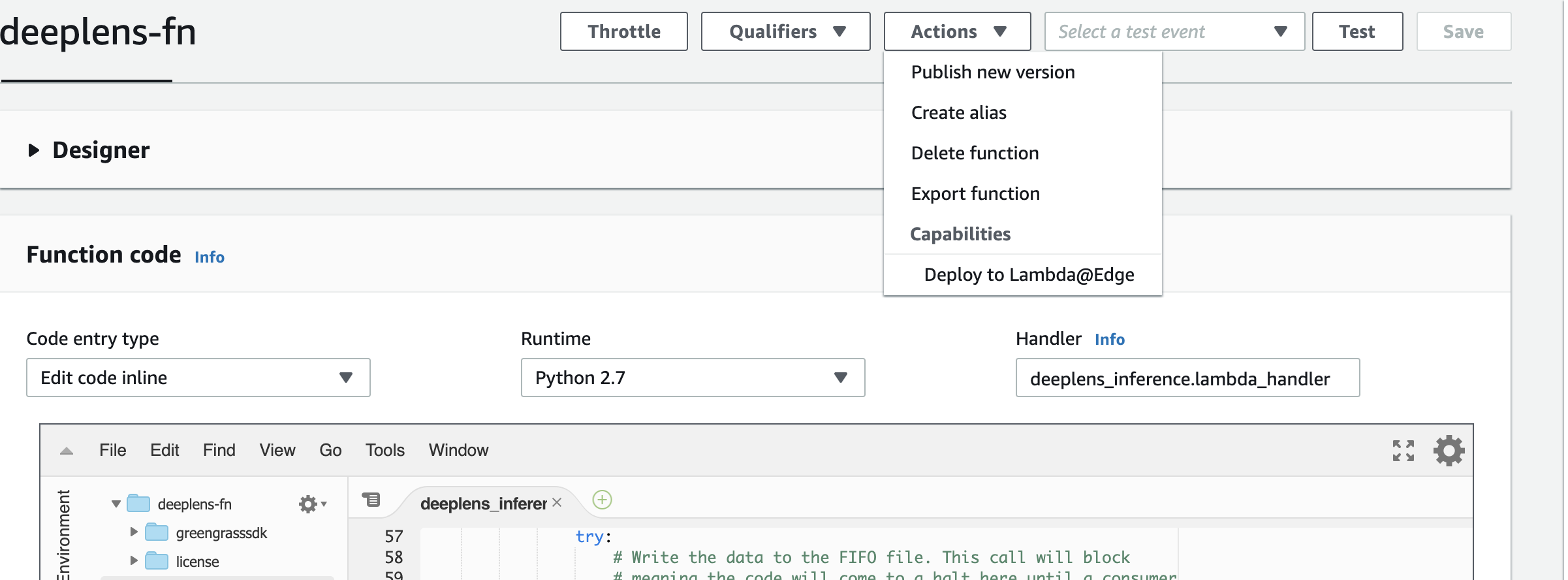Open a new tab with plus icon
Viewport: 1568px width, 580px height.
pyautogui.click(x=602, y=500)
